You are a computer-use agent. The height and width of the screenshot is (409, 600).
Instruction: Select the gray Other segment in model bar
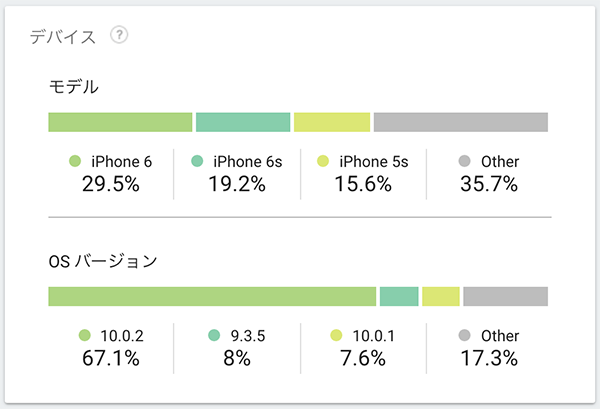tap(461, 122)
